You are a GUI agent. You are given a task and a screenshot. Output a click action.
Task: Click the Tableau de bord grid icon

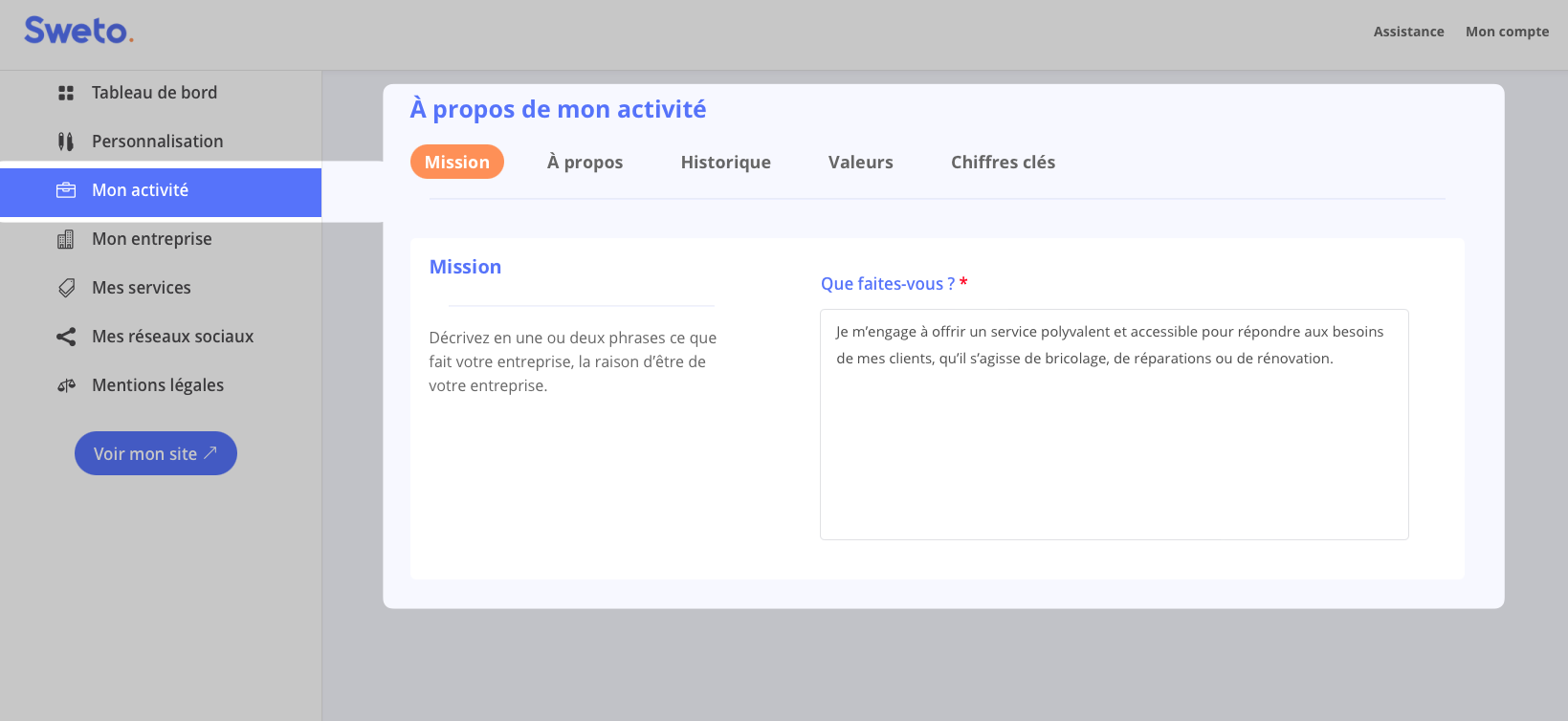[66, 93]
